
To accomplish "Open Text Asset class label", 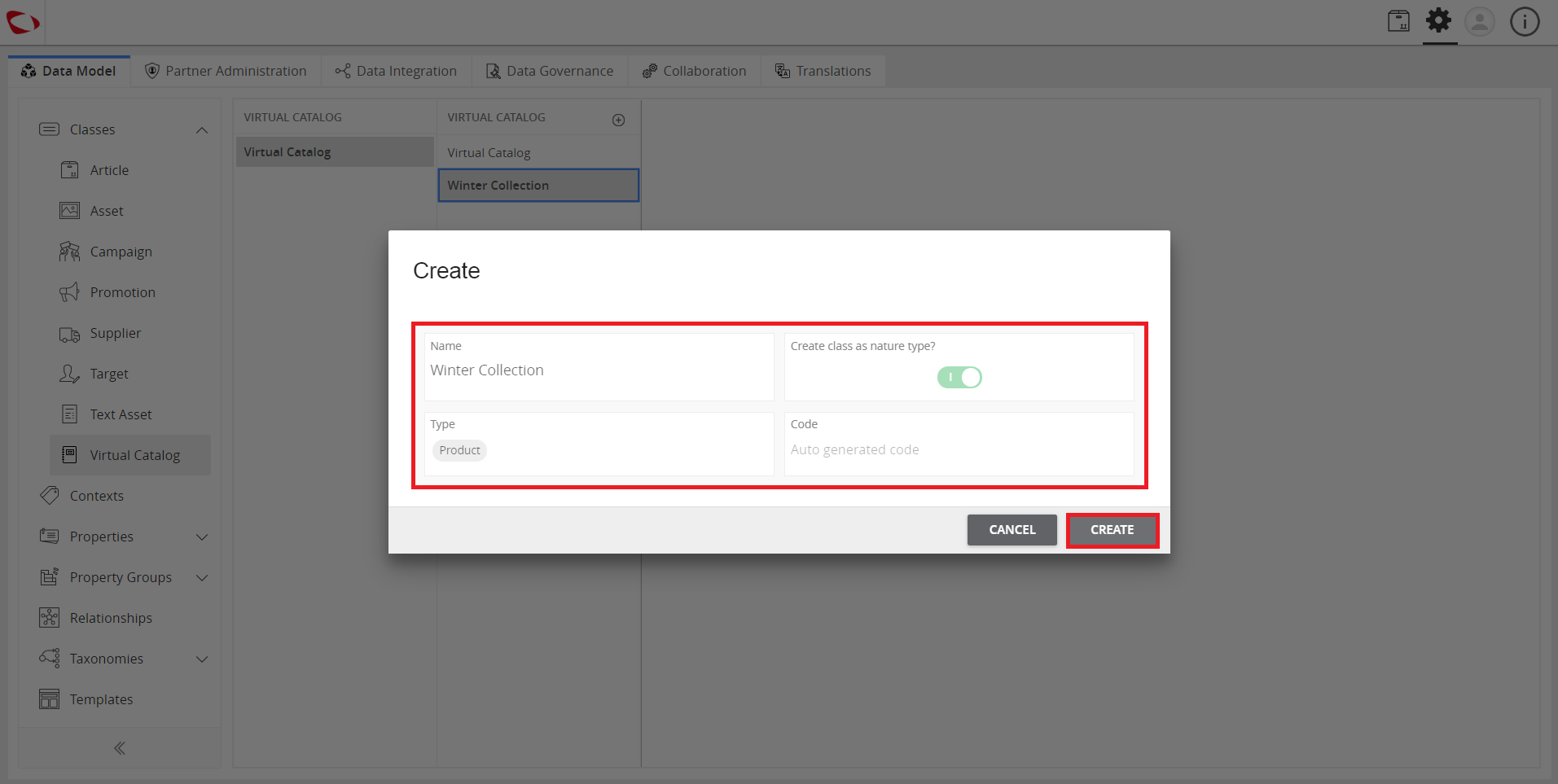I will pos(121,414).
